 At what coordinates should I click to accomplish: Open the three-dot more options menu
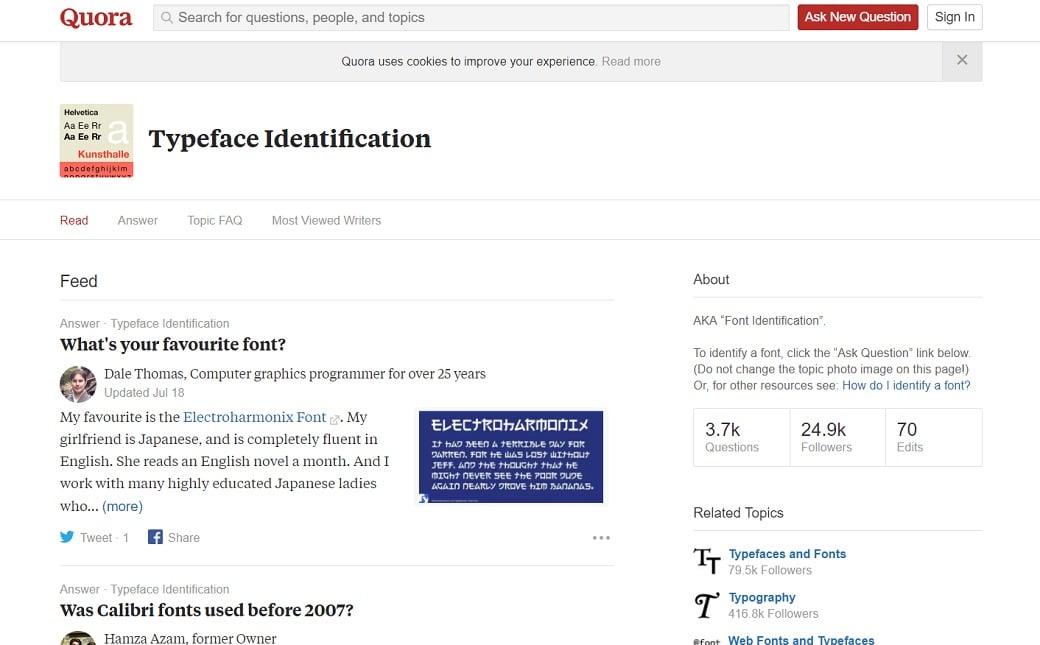[600, 538]
